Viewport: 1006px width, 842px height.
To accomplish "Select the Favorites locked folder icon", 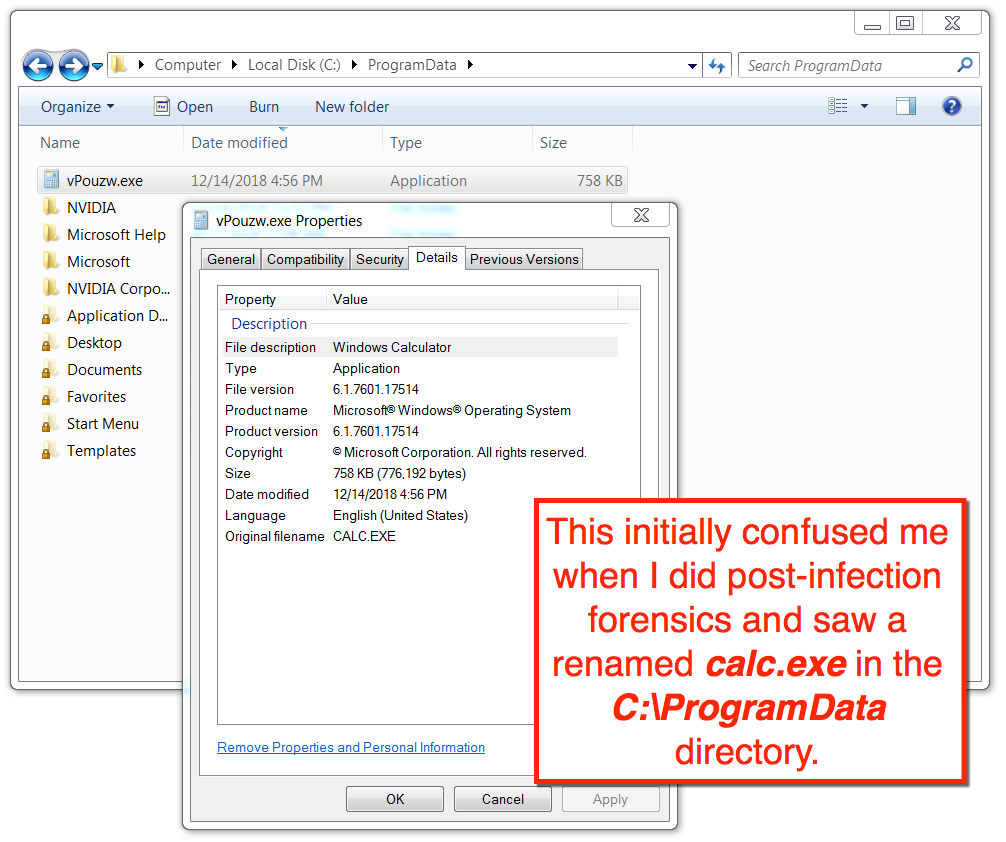I will coord(49,397).
